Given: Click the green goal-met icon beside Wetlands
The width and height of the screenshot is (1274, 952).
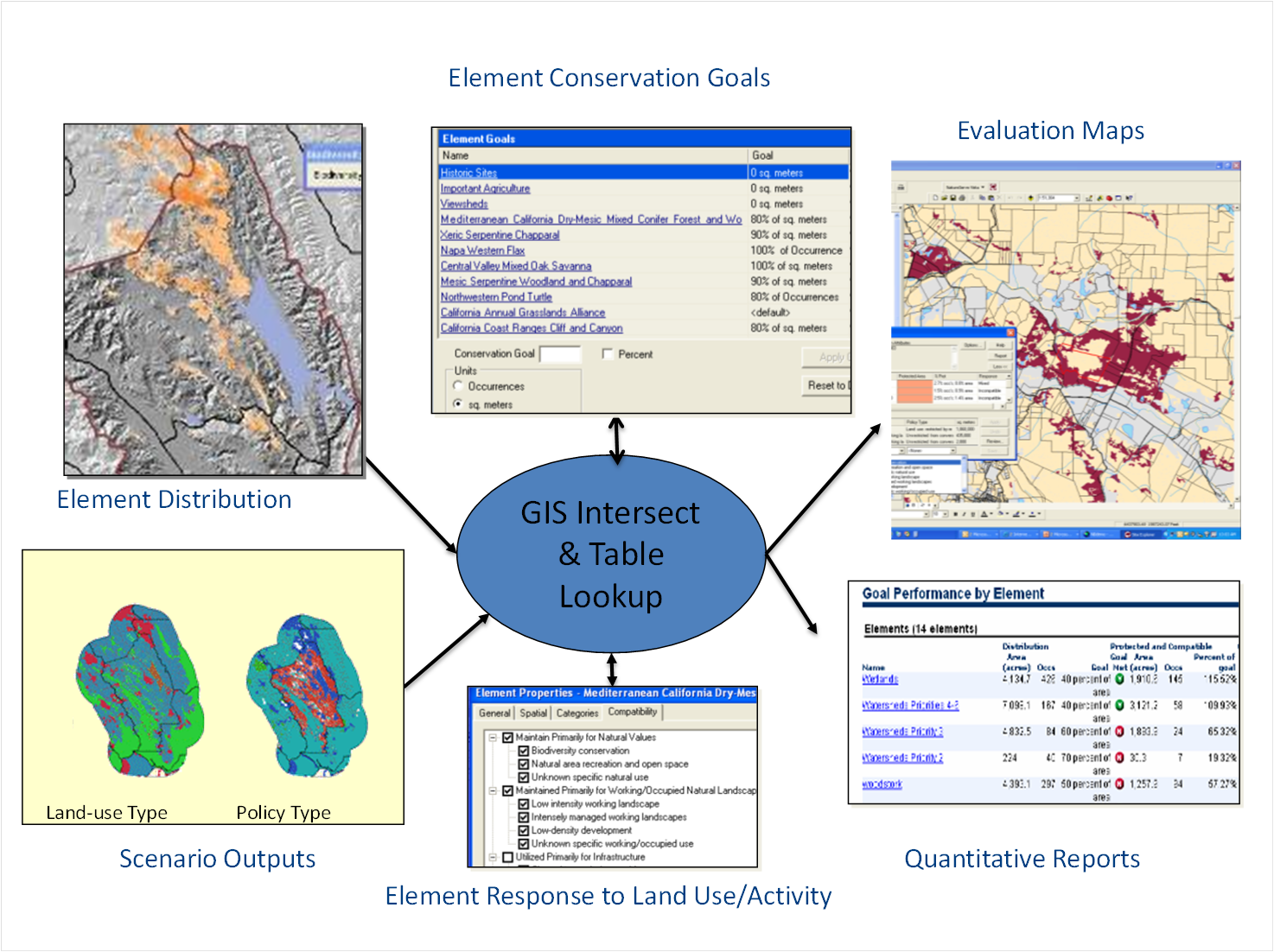Looking at the screenshot, I should point(1118,680).
